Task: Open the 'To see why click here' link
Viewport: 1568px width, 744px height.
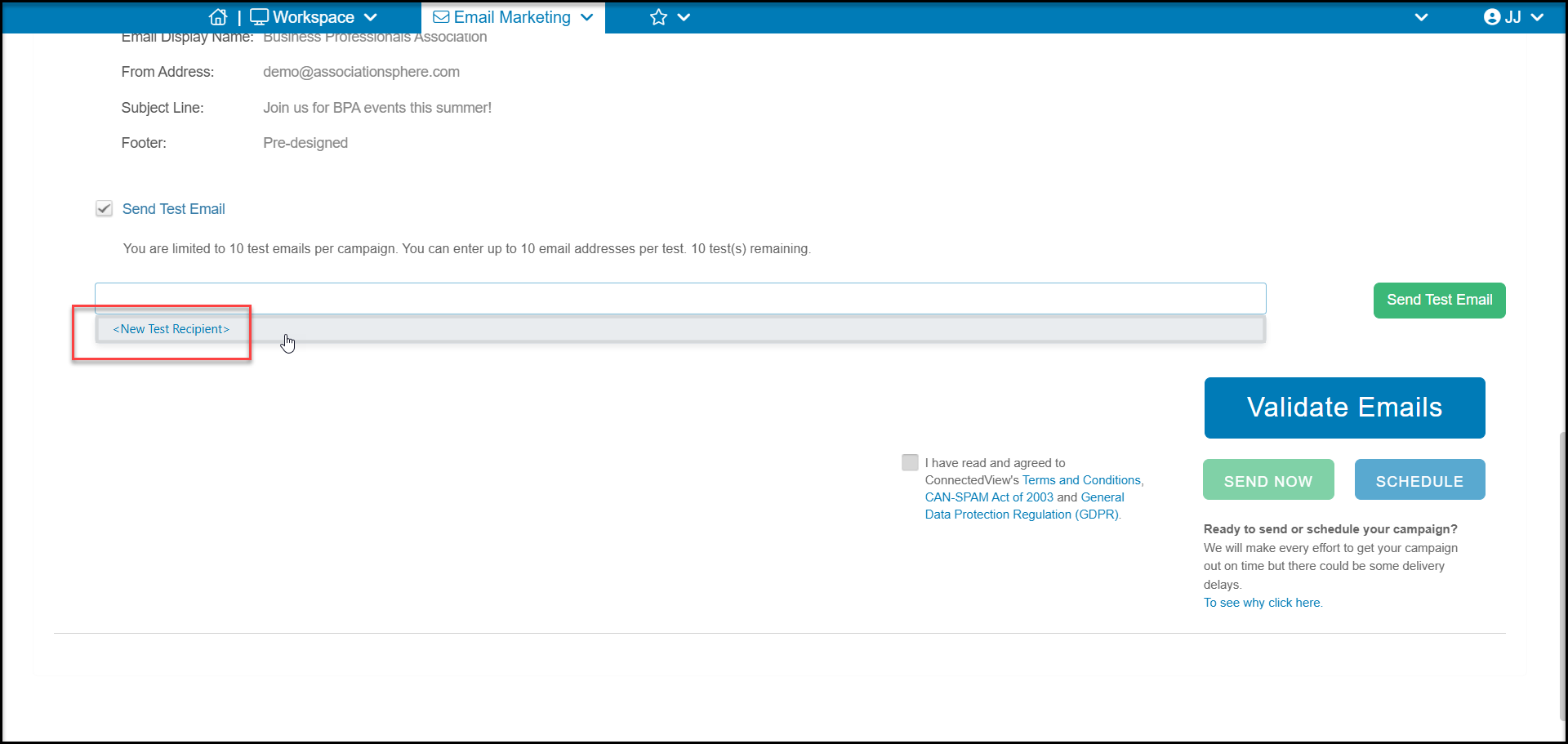Action: [1263, 603]
